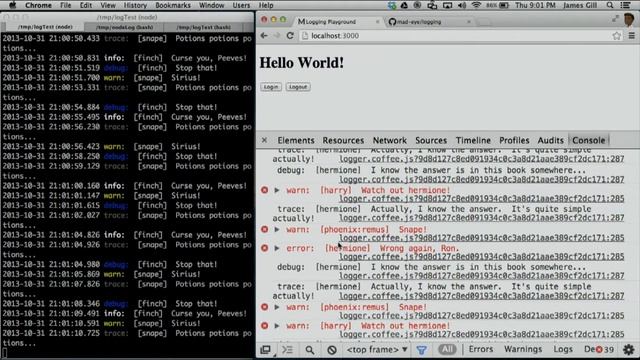Switch to the Profiles tab
This screenshot has width=640, height=360.
coord(514,140)
